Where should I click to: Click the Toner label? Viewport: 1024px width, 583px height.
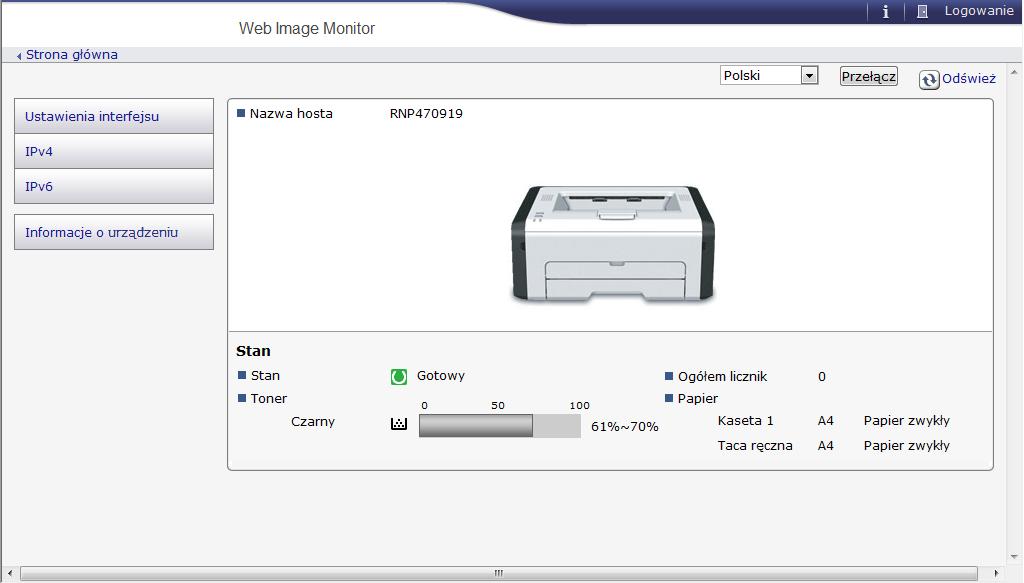point(268,399)
